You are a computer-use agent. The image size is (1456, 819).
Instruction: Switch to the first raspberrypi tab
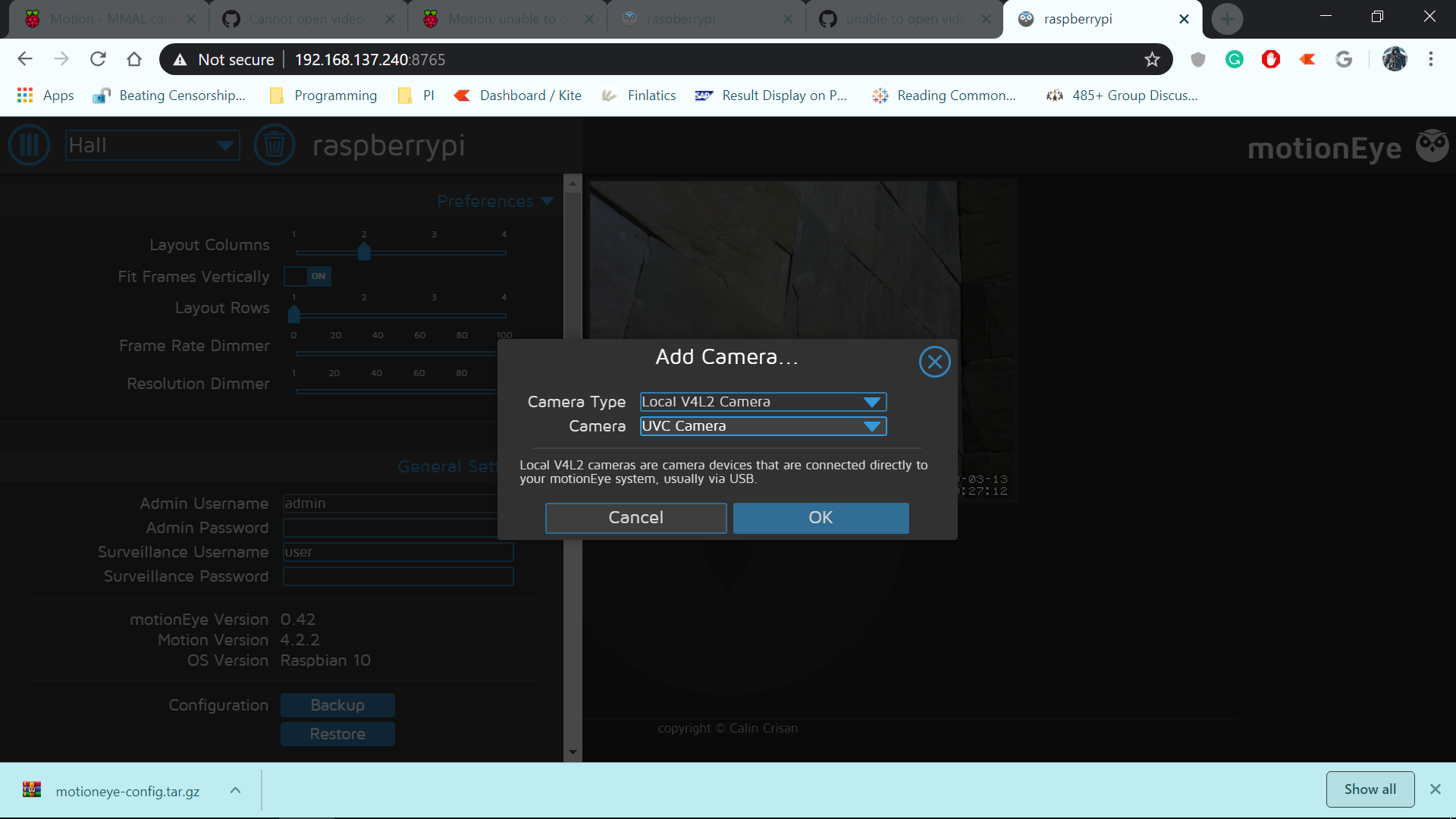coord(705,18)
